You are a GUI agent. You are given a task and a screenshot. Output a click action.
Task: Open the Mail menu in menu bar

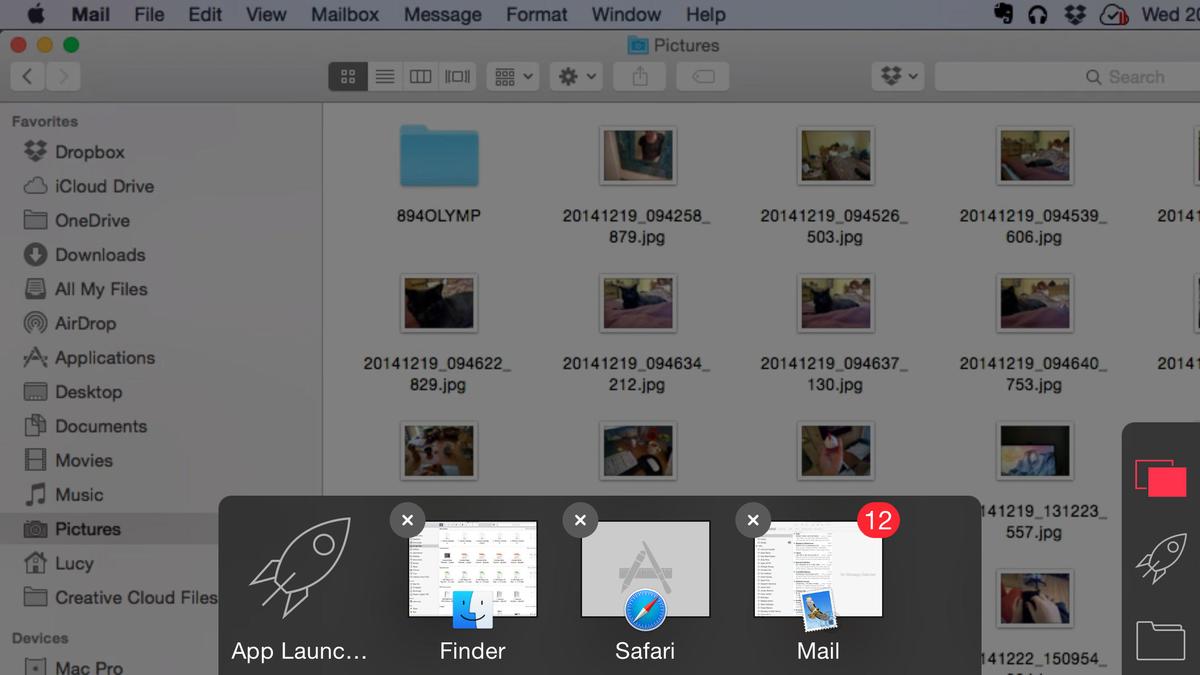(x=91, y=14)
